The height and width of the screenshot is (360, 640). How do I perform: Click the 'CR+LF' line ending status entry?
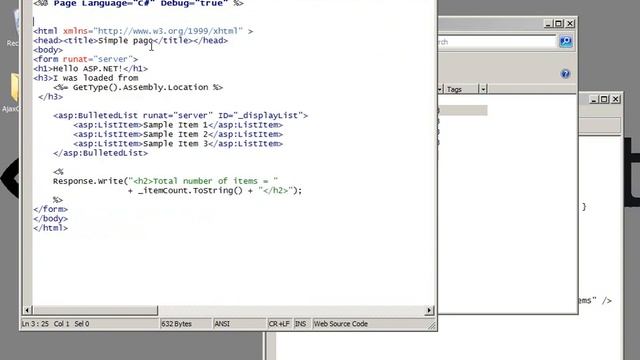coord(279,324)
